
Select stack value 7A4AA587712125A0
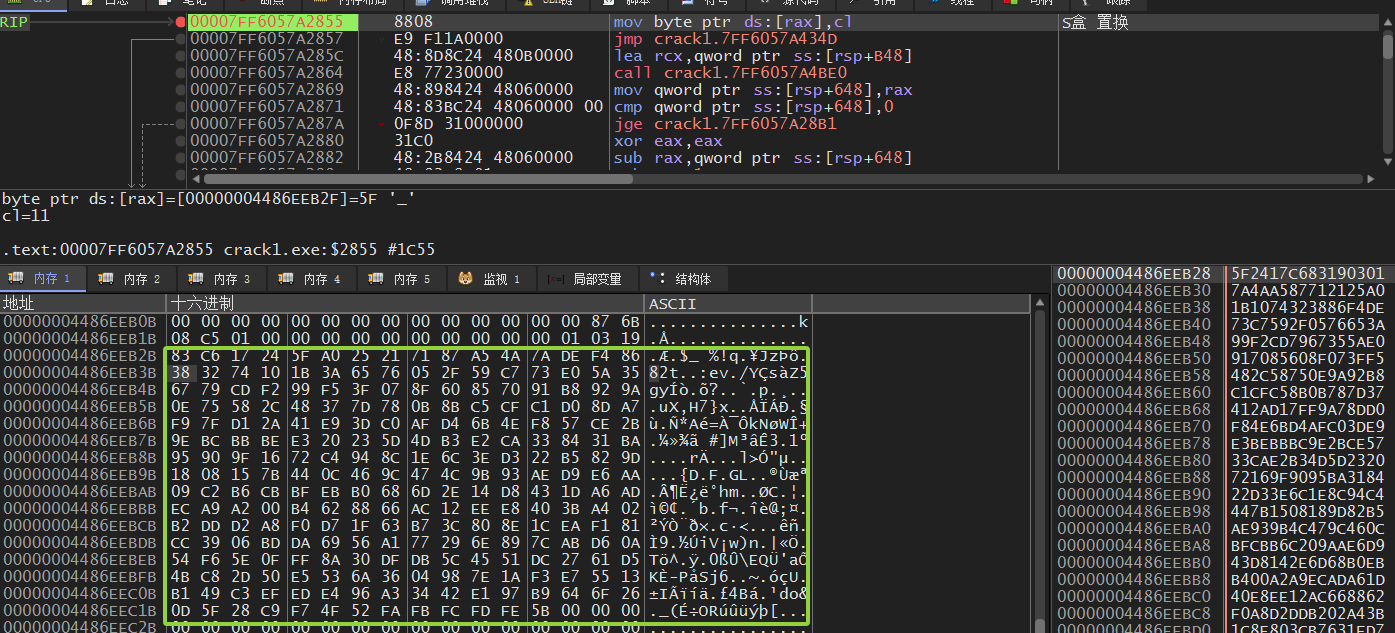1308,290
